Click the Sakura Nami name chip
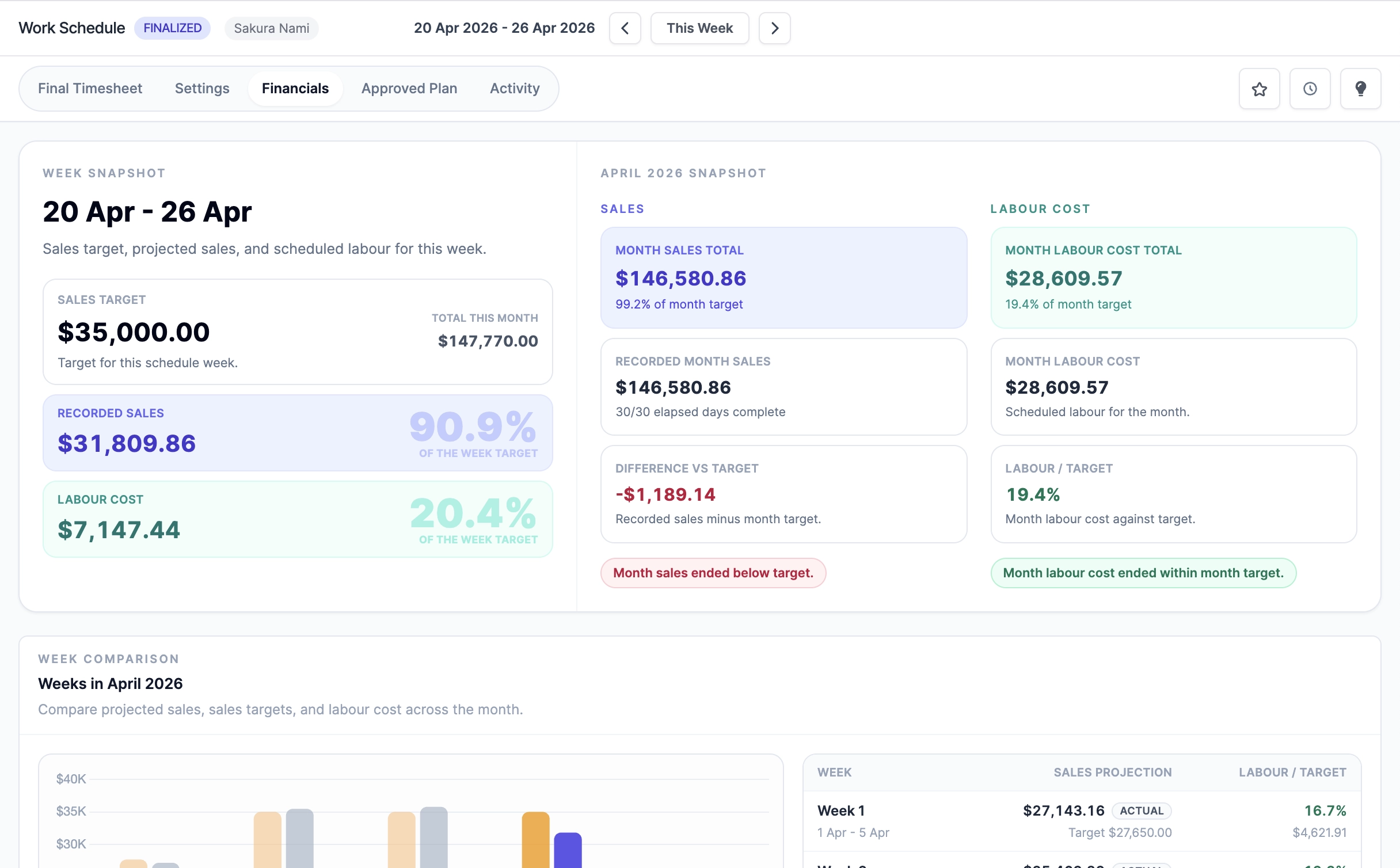 271,28
